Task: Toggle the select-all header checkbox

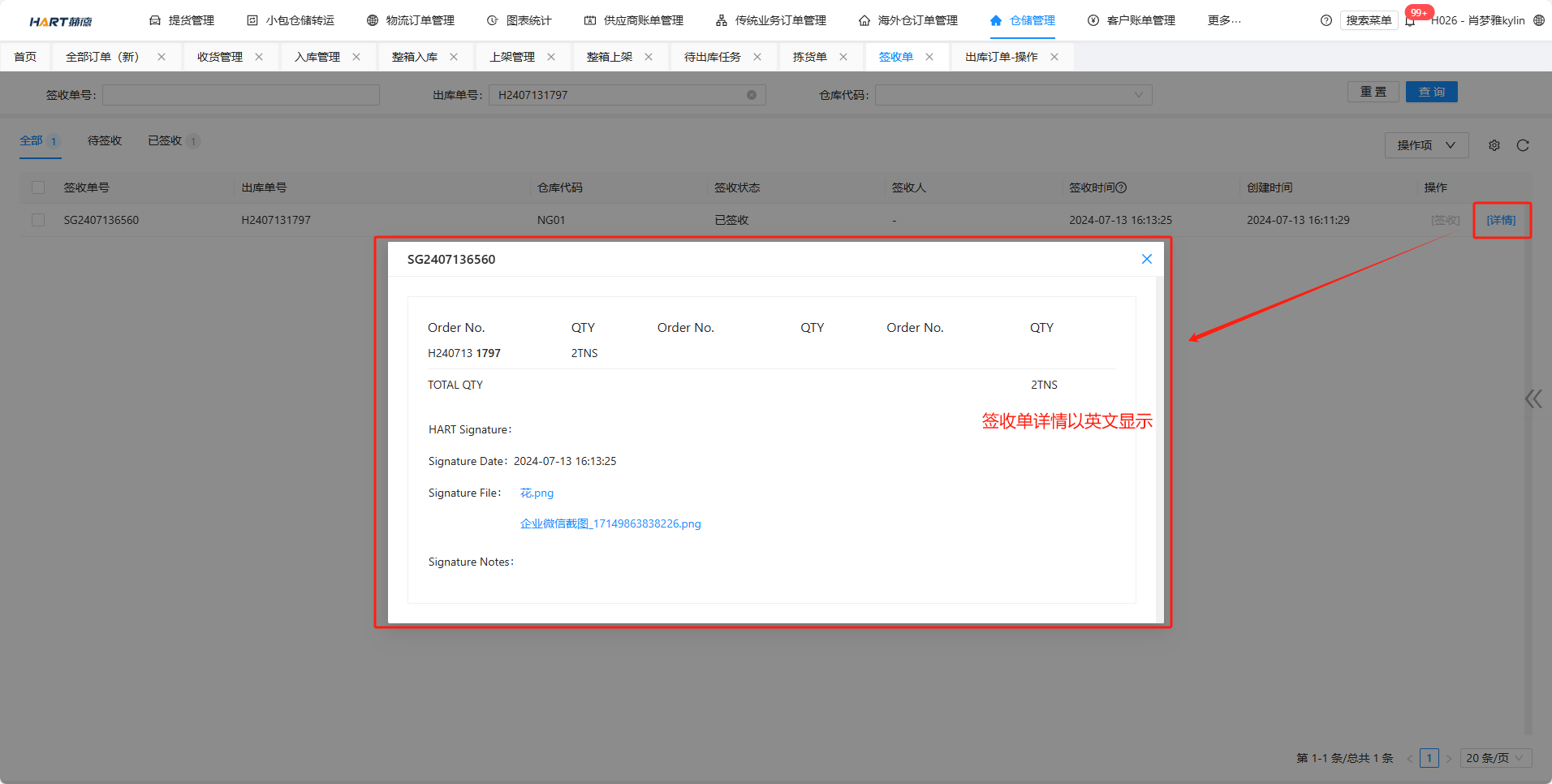Action: 38,187
